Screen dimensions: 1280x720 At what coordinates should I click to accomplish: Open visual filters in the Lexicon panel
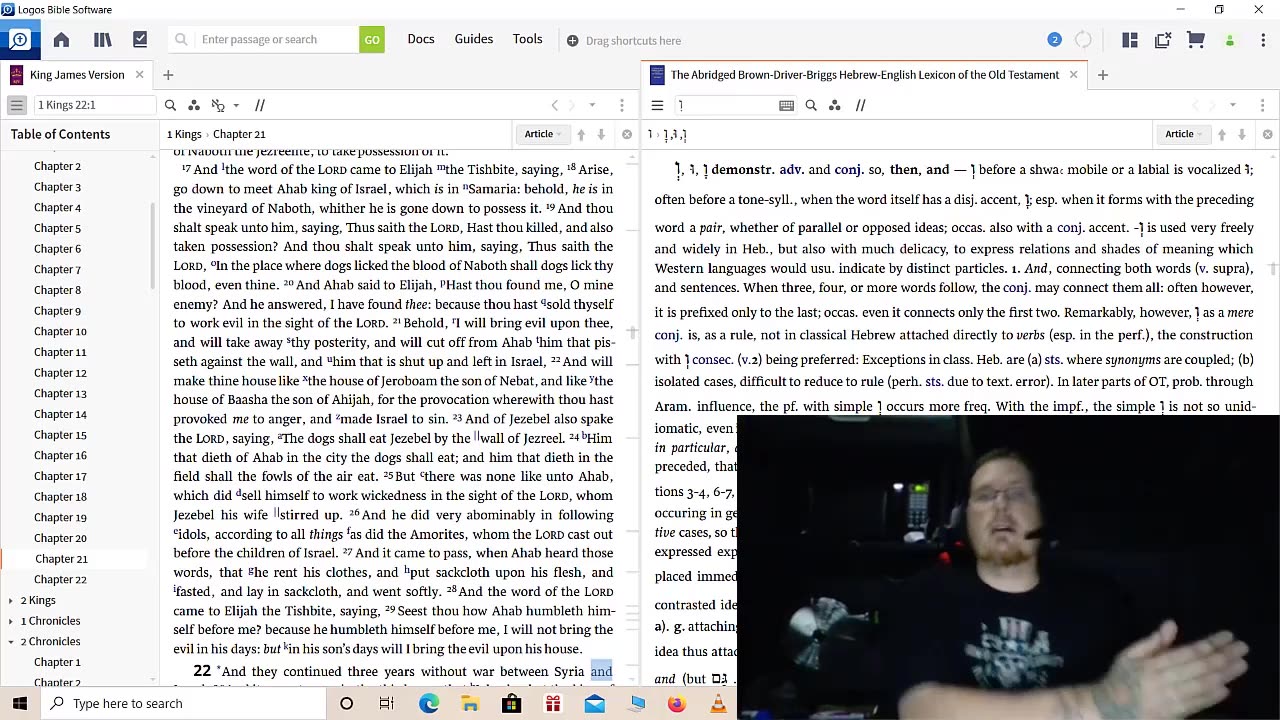click(835, 105)
